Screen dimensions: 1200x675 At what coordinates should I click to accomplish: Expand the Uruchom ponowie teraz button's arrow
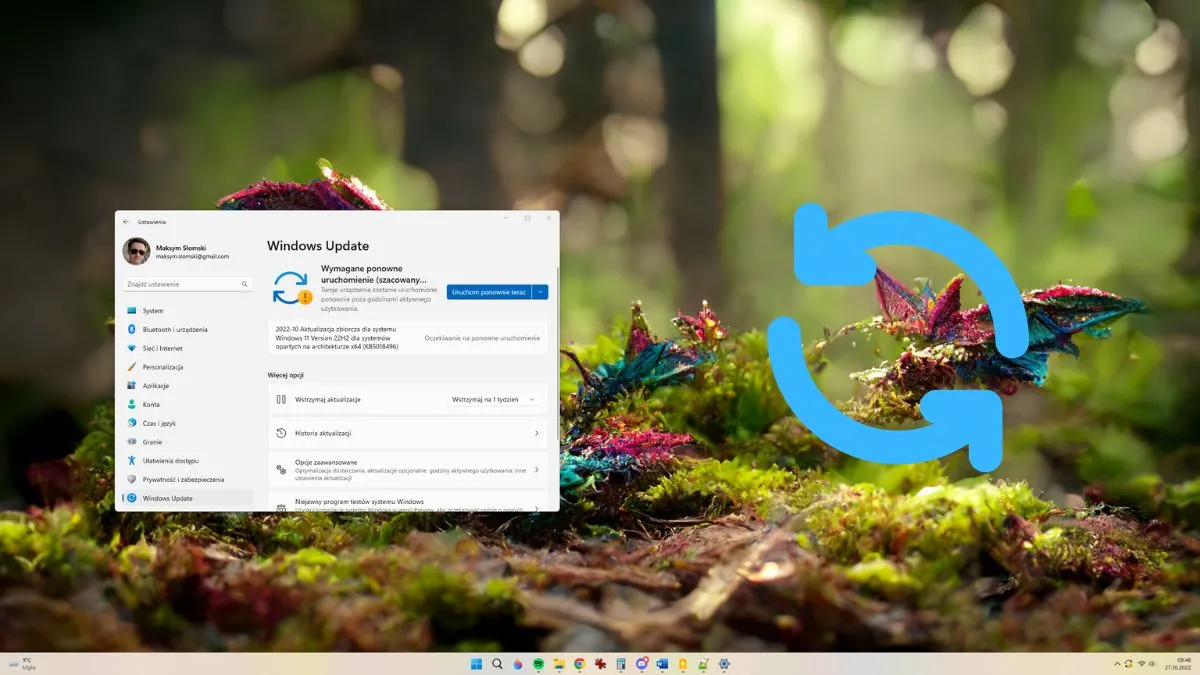click(x=539, y=292)
